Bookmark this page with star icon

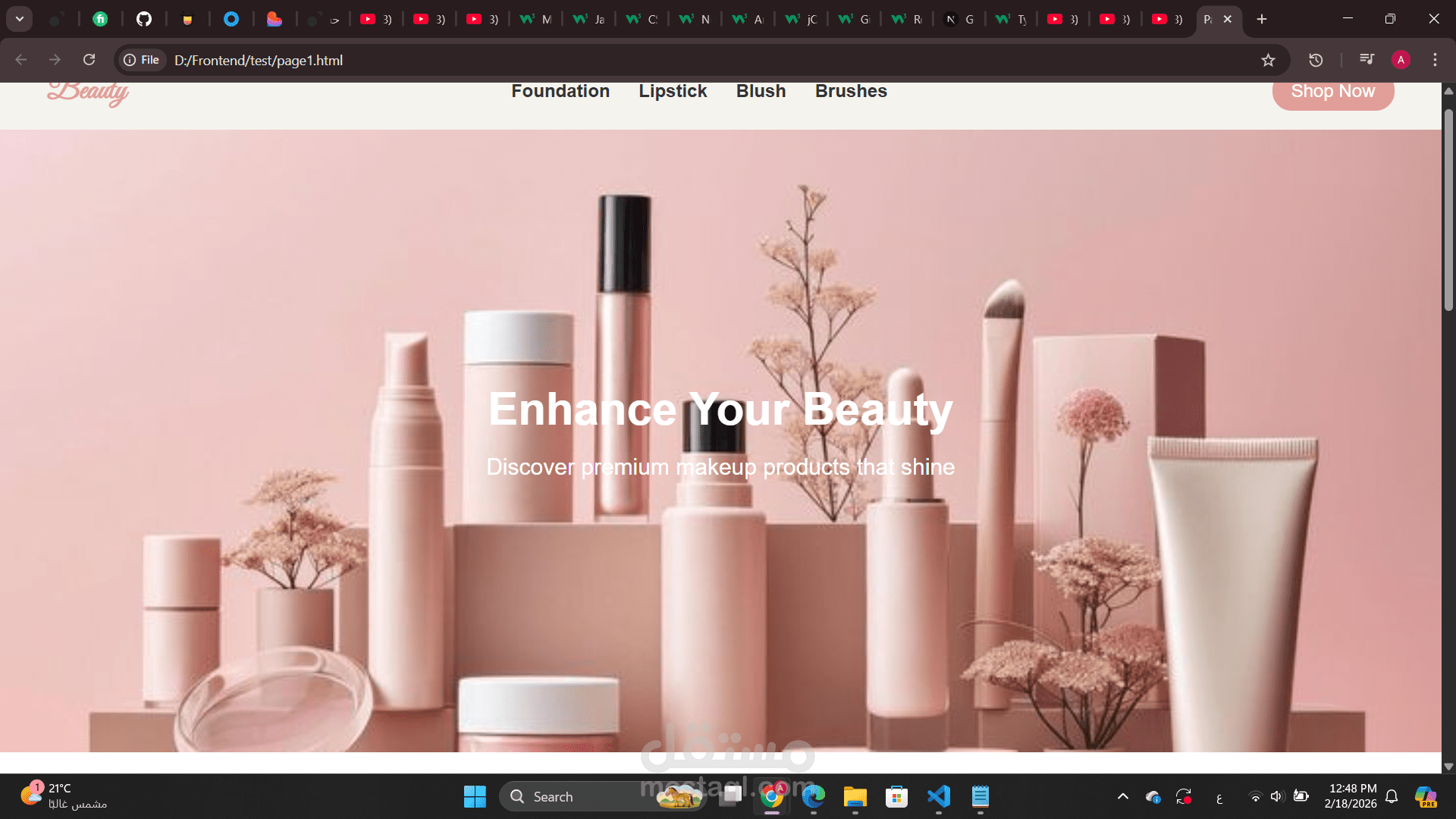pos(1268,60)
